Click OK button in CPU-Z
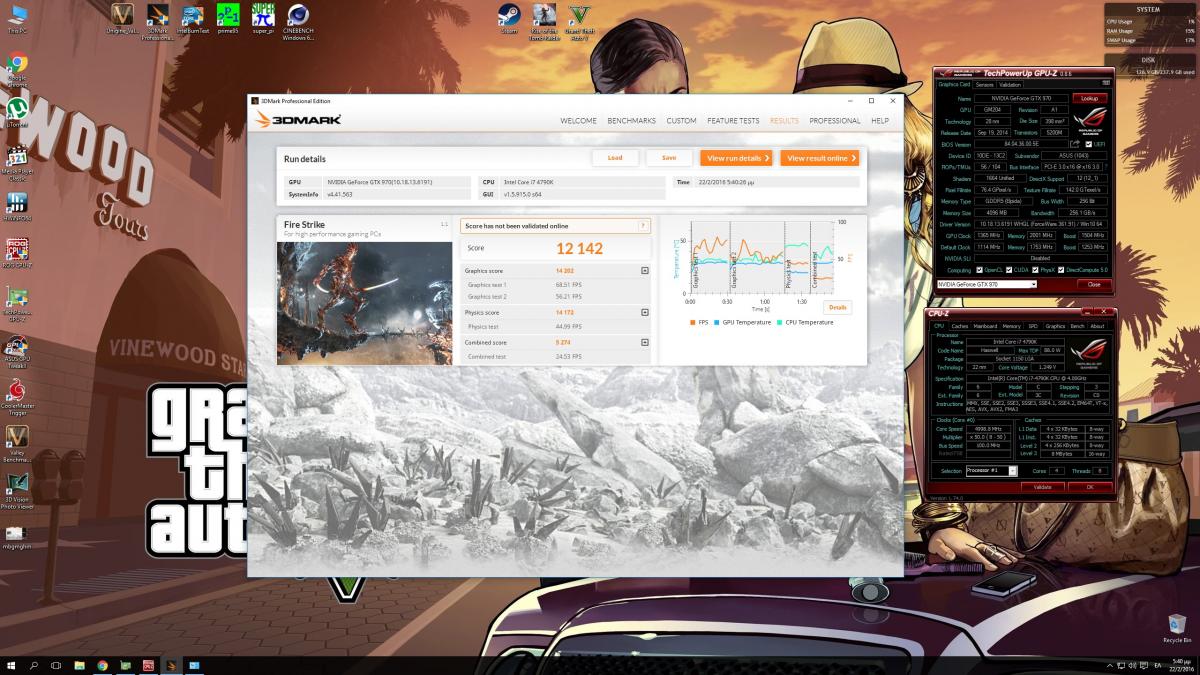The image size is (1200, 675). [1090, 487]
